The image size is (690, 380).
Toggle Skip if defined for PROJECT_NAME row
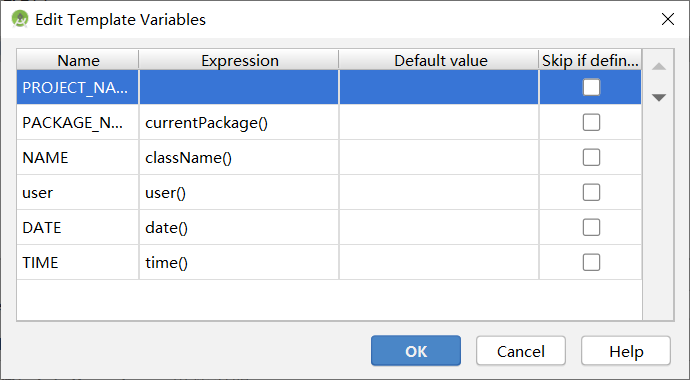pos(591,87)
